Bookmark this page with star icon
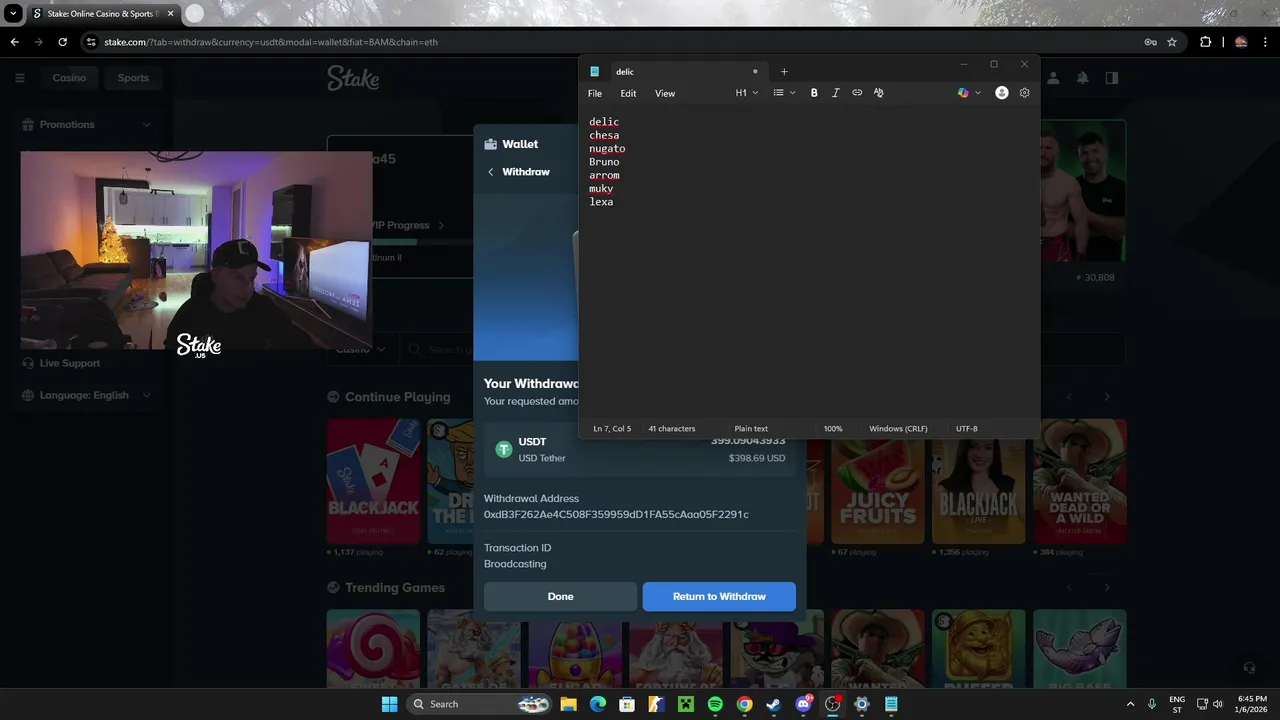Screen dimensions: 1280x720 (x=1172, y=42)
